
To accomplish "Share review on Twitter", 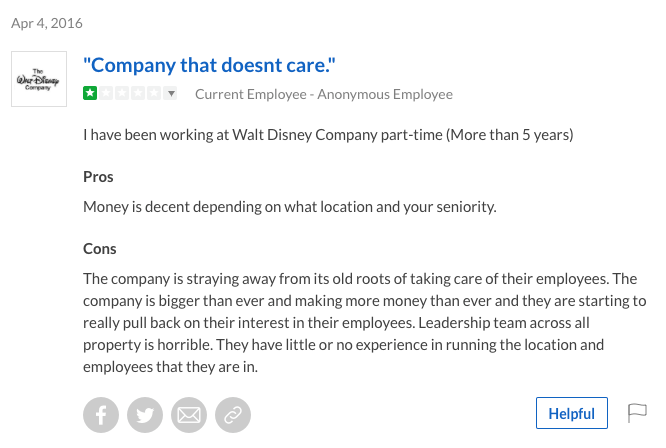I will point(145,415).
